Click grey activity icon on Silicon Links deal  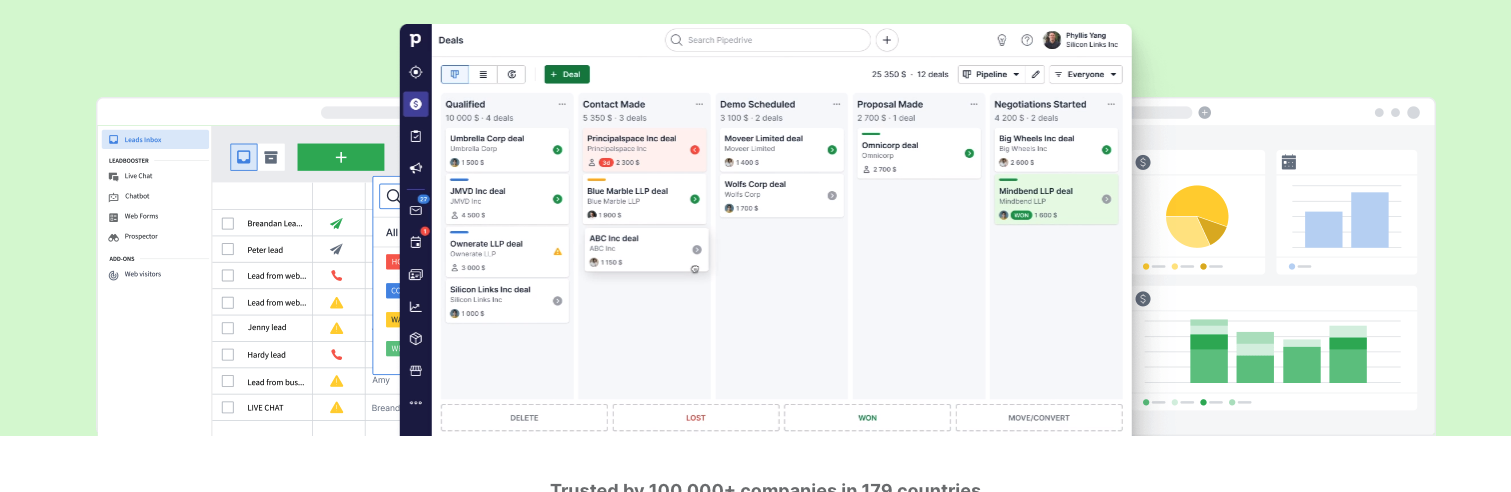pos(557,301)
